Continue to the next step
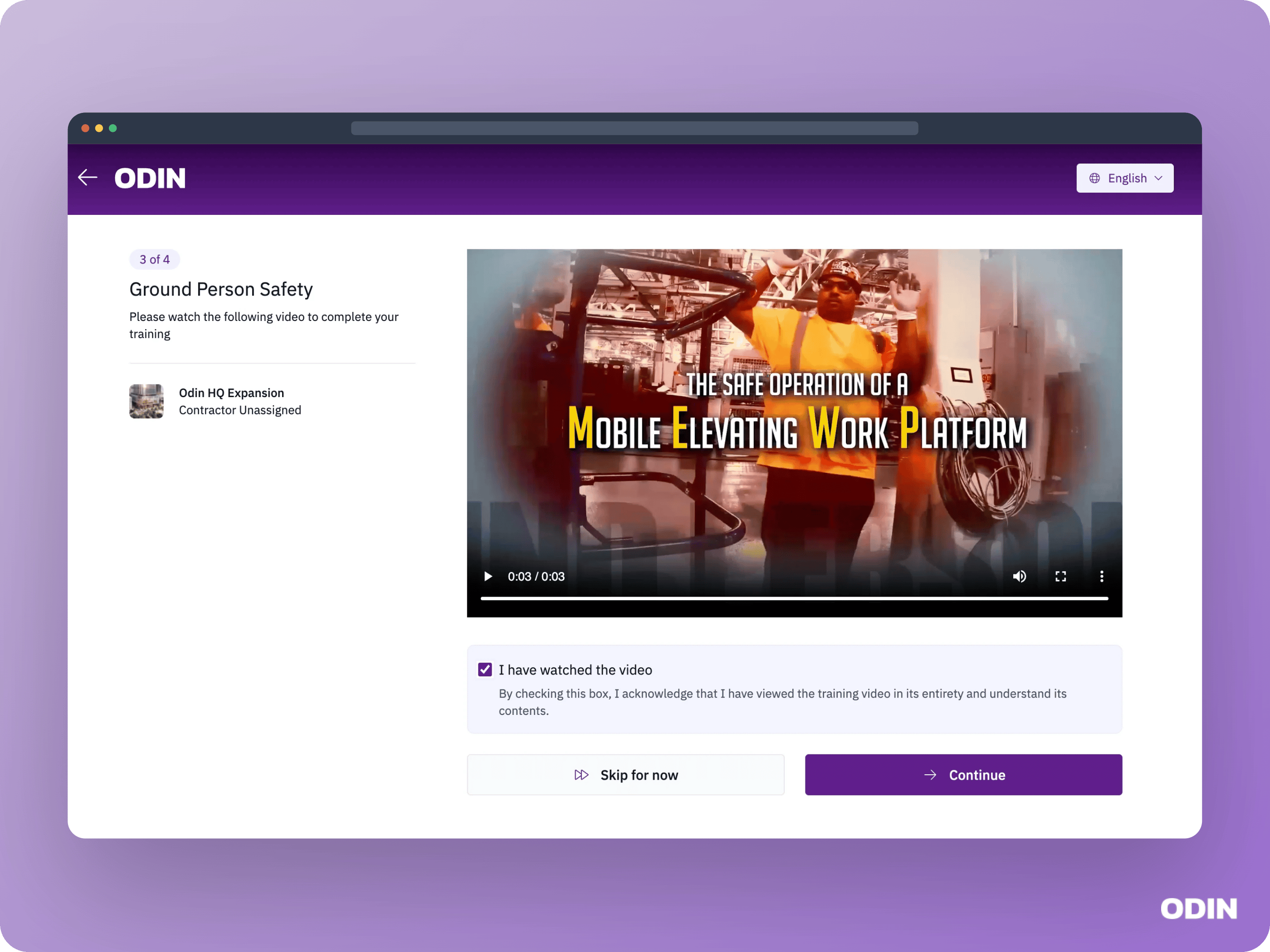The width and height of the screenshot is (1270, 952). tap(963, 775)
